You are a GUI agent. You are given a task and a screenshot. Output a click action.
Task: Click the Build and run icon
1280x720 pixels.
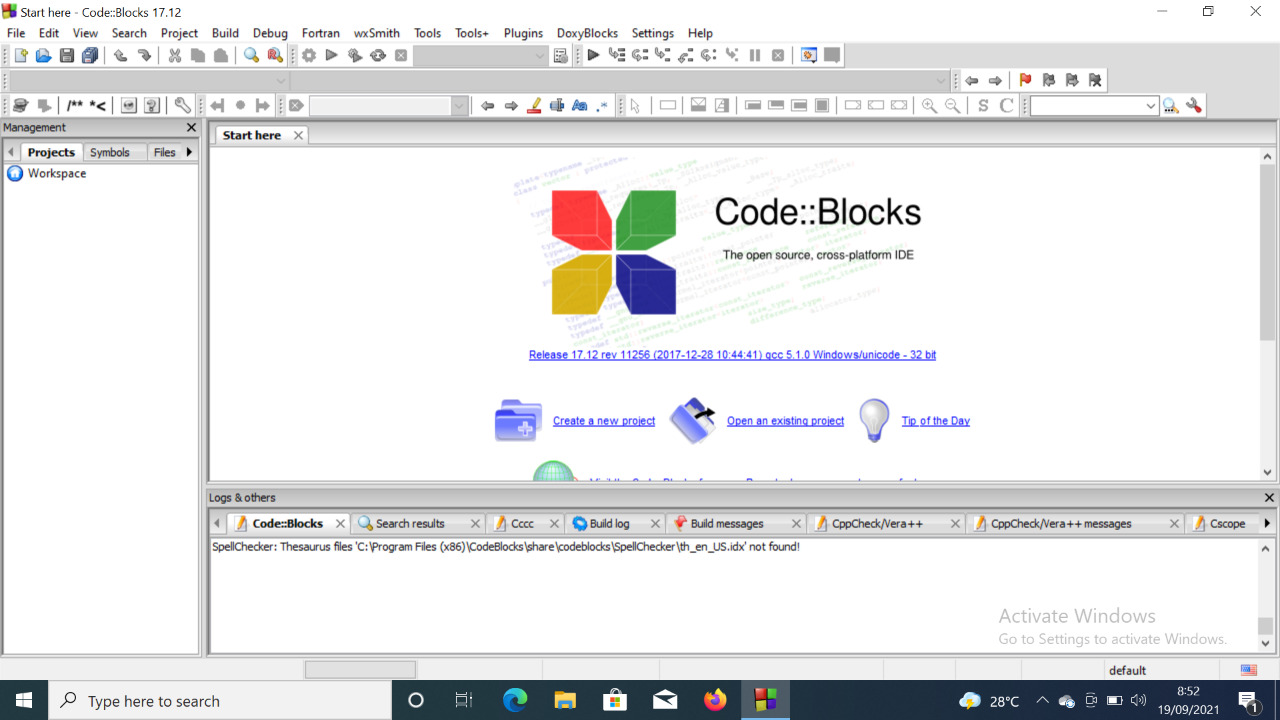355,56
